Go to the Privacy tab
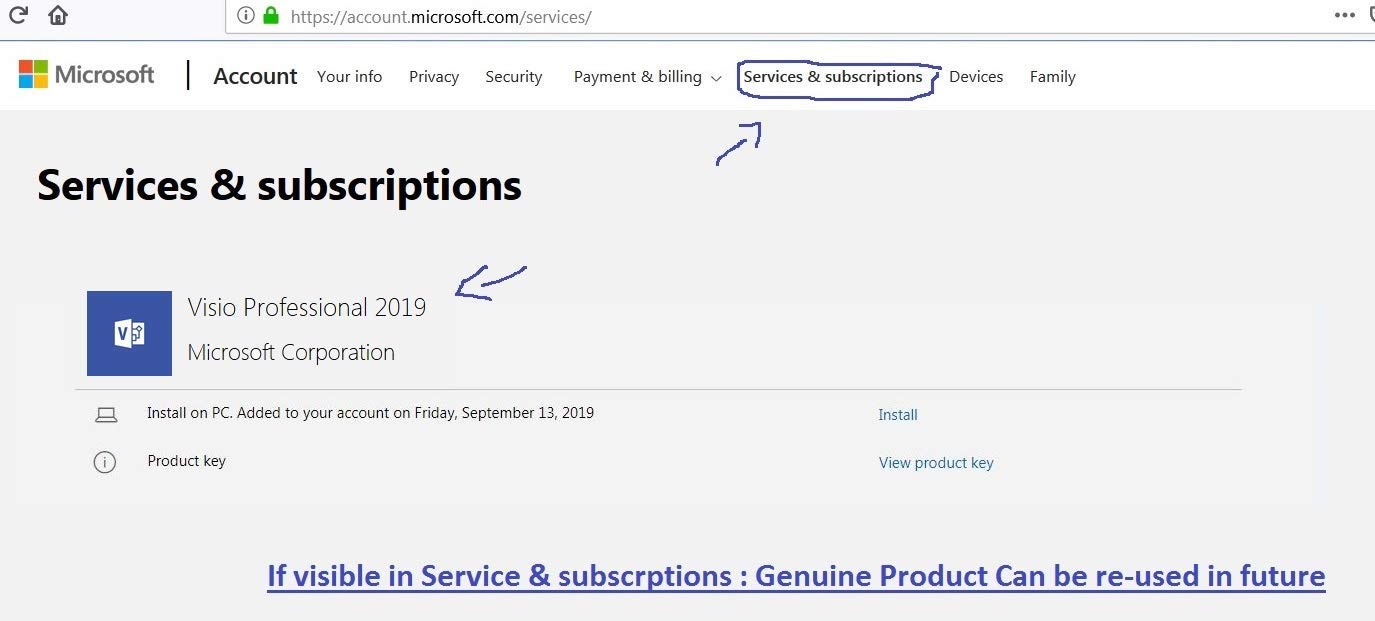1375x621 pixels. tap(434, 77)
